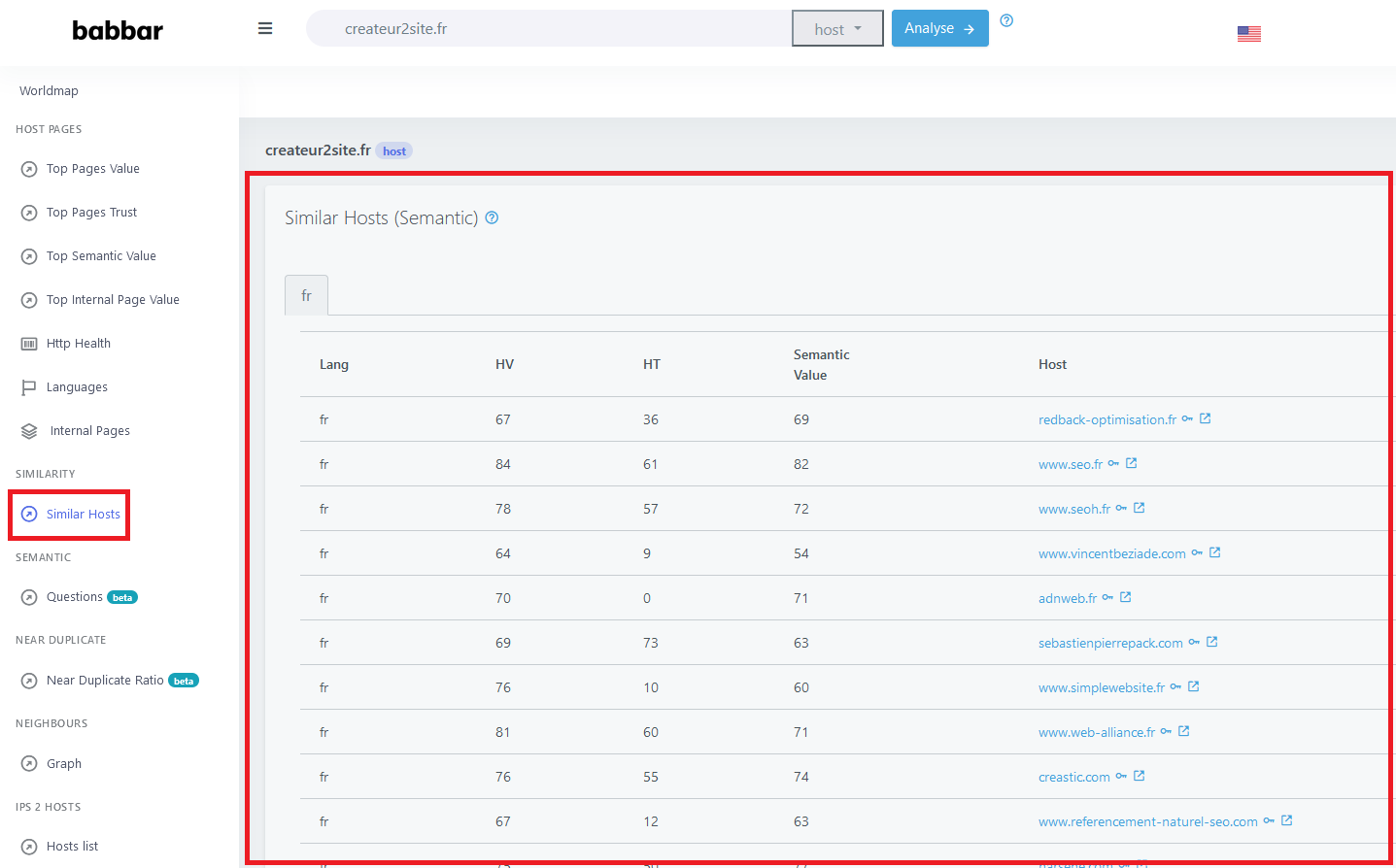Viewport: 1396px width, 868px height.
Task: Click the key icon beside adnweb.fr
Action: click(x=1107, y=598)
